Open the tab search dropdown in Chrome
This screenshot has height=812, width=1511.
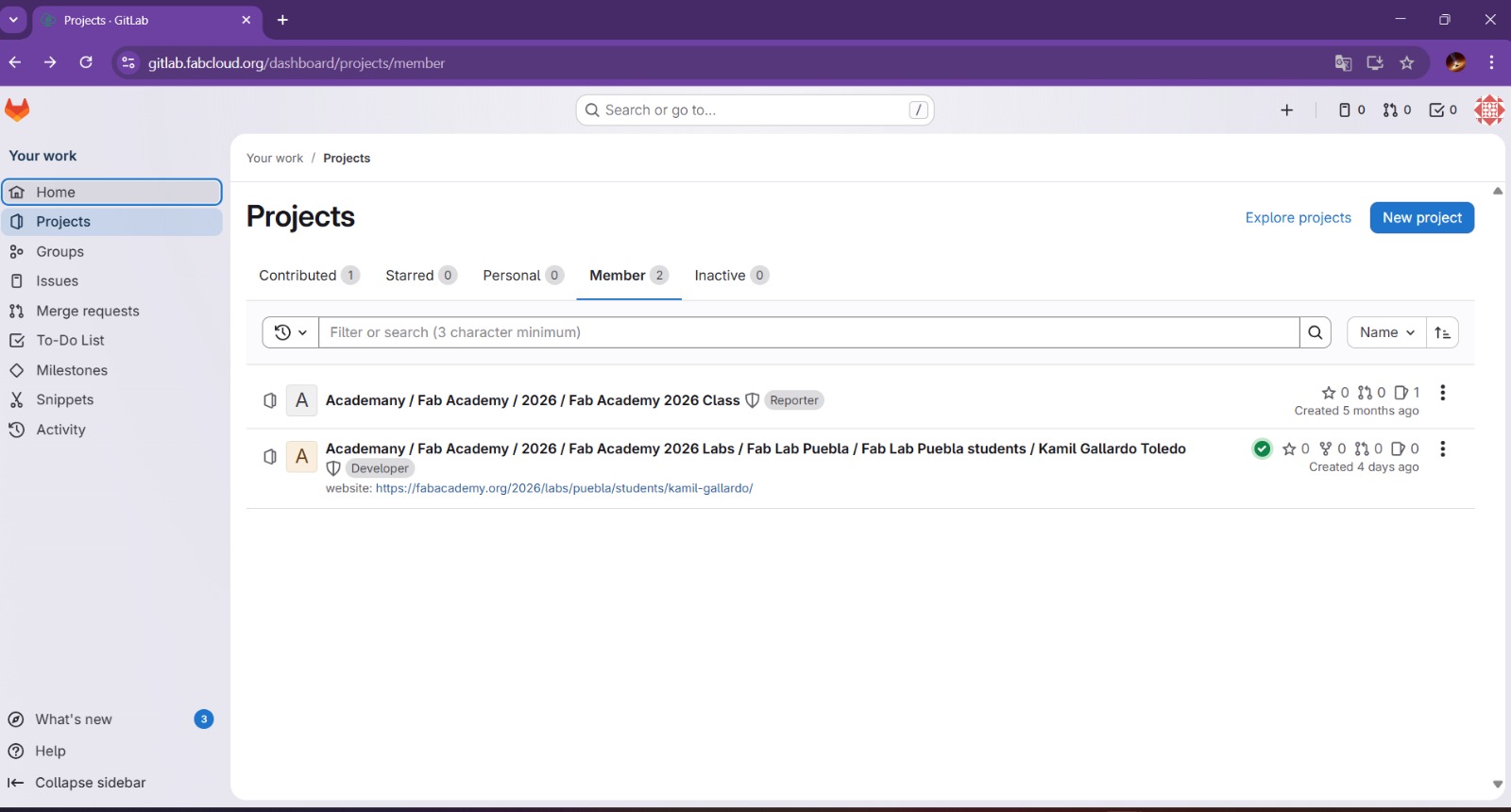13,20
